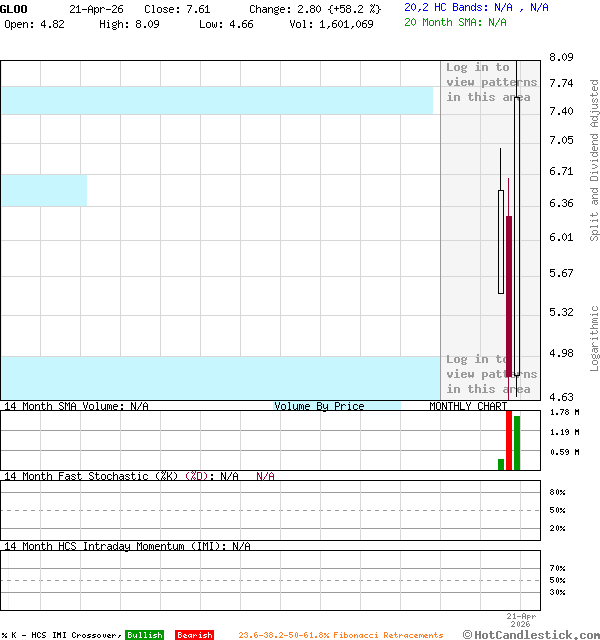Click the lower 'Log in to view patterns' text
Viewport: 600px width, 640px height.
tap(491, 374)
